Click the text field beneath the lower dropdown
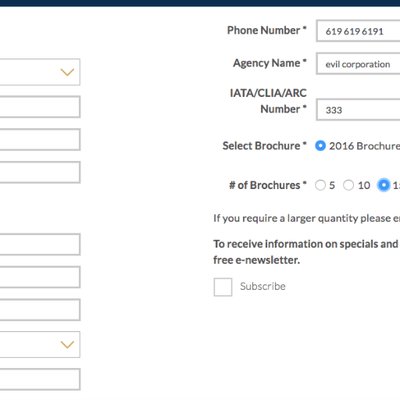This screenshot has height=400, width=400. pos(40,379)
